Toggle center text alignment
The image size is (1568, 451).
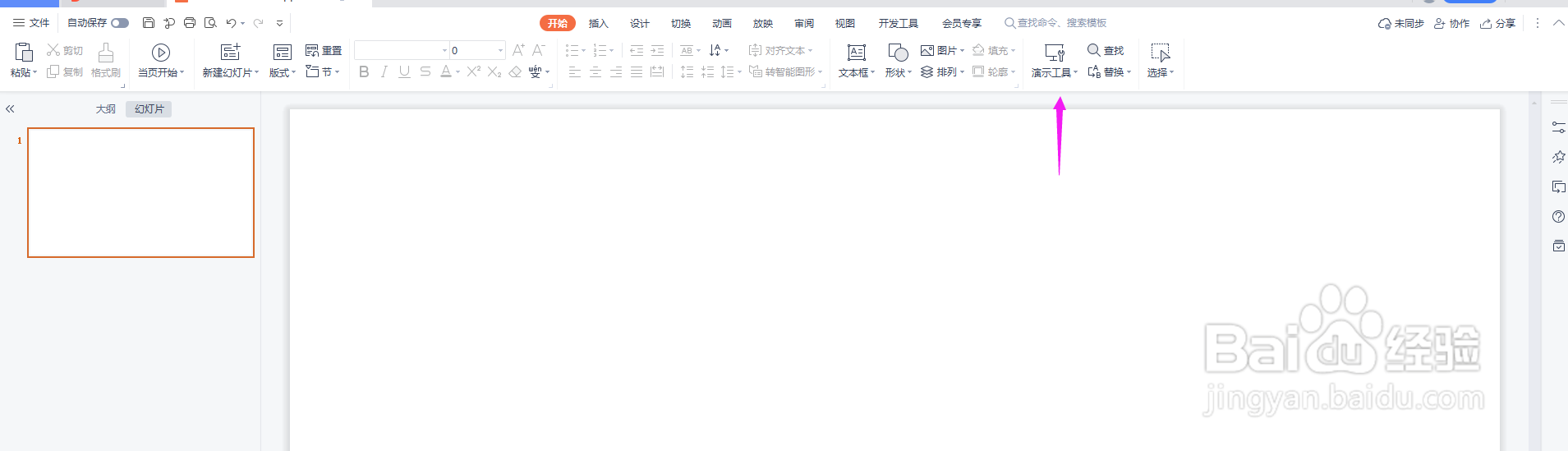[x=595, y=72]
